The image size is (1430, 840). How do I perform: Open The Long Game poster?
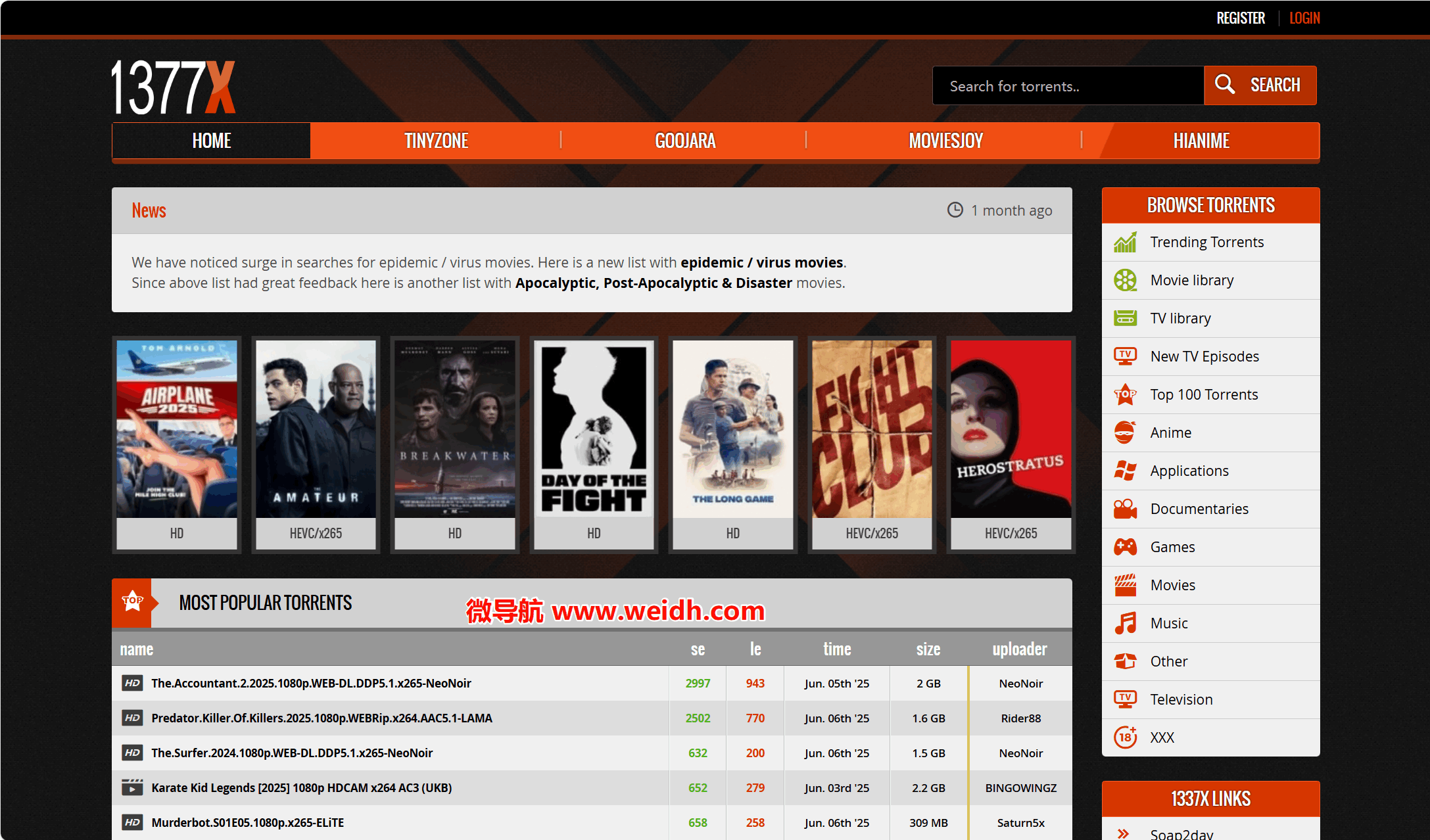point(733,429)
